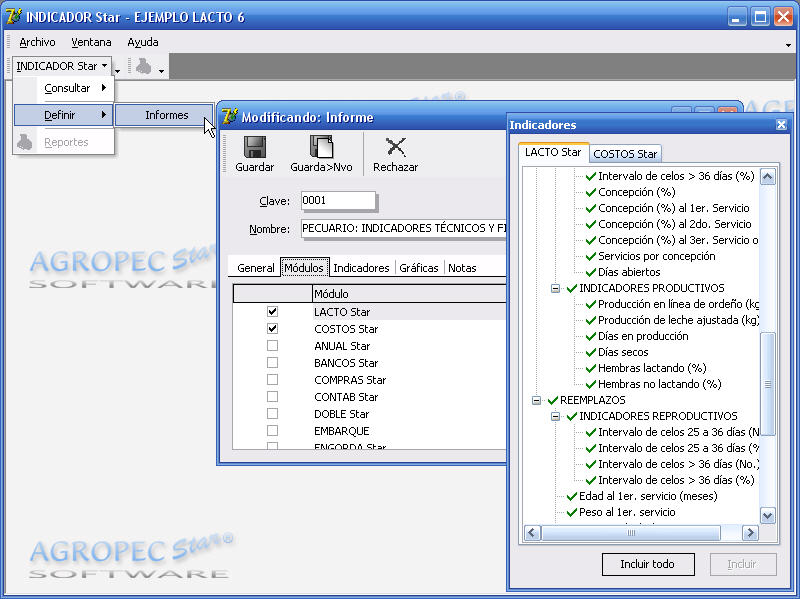Select Informes in the submenu

point(164,115)
